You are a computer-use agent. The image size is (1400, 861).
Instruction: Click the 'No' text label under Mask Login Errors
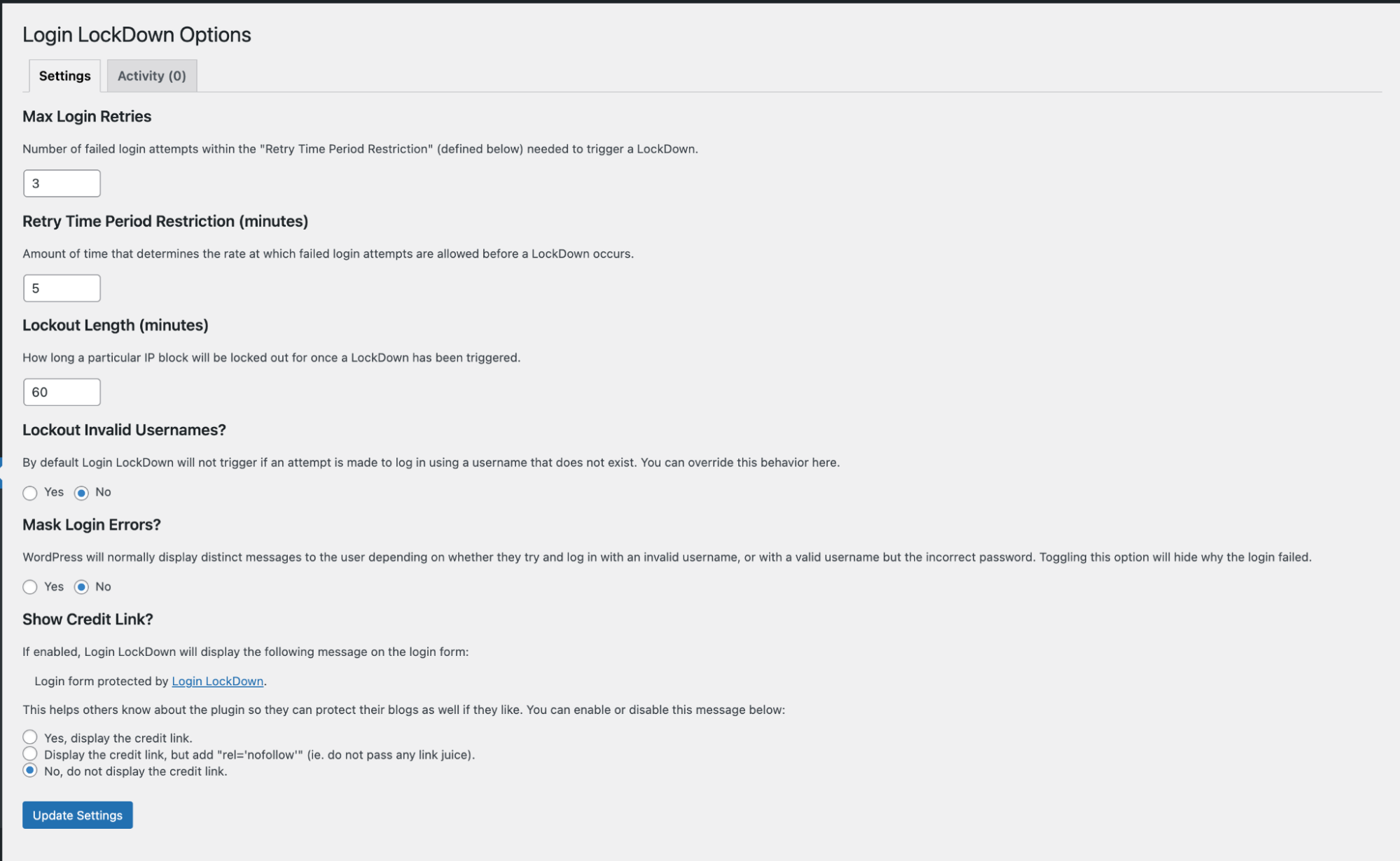pyautogui.click(x=103, y=587)
